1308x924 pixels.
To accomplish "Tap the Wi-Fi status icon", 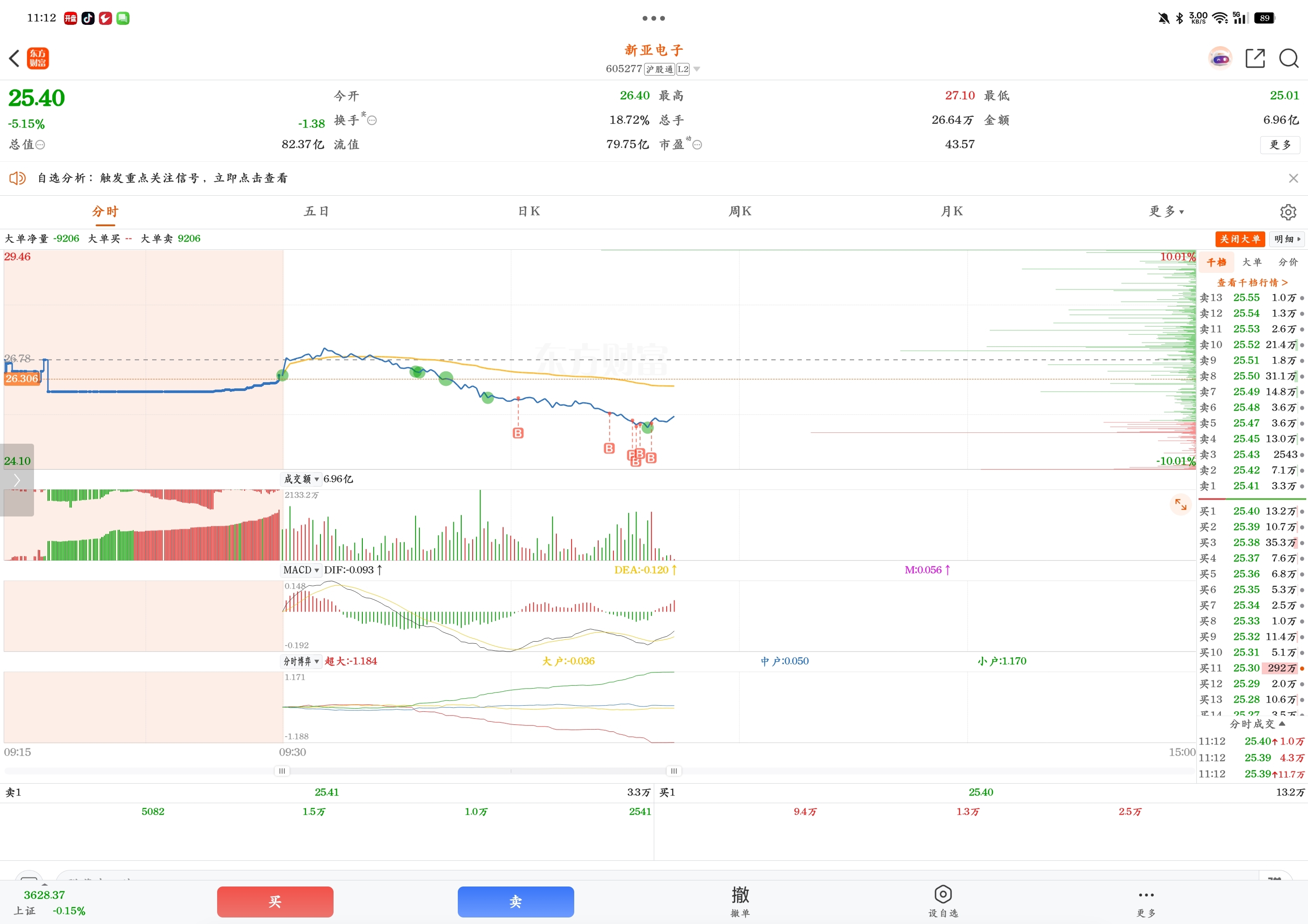I will [1219, 18].
